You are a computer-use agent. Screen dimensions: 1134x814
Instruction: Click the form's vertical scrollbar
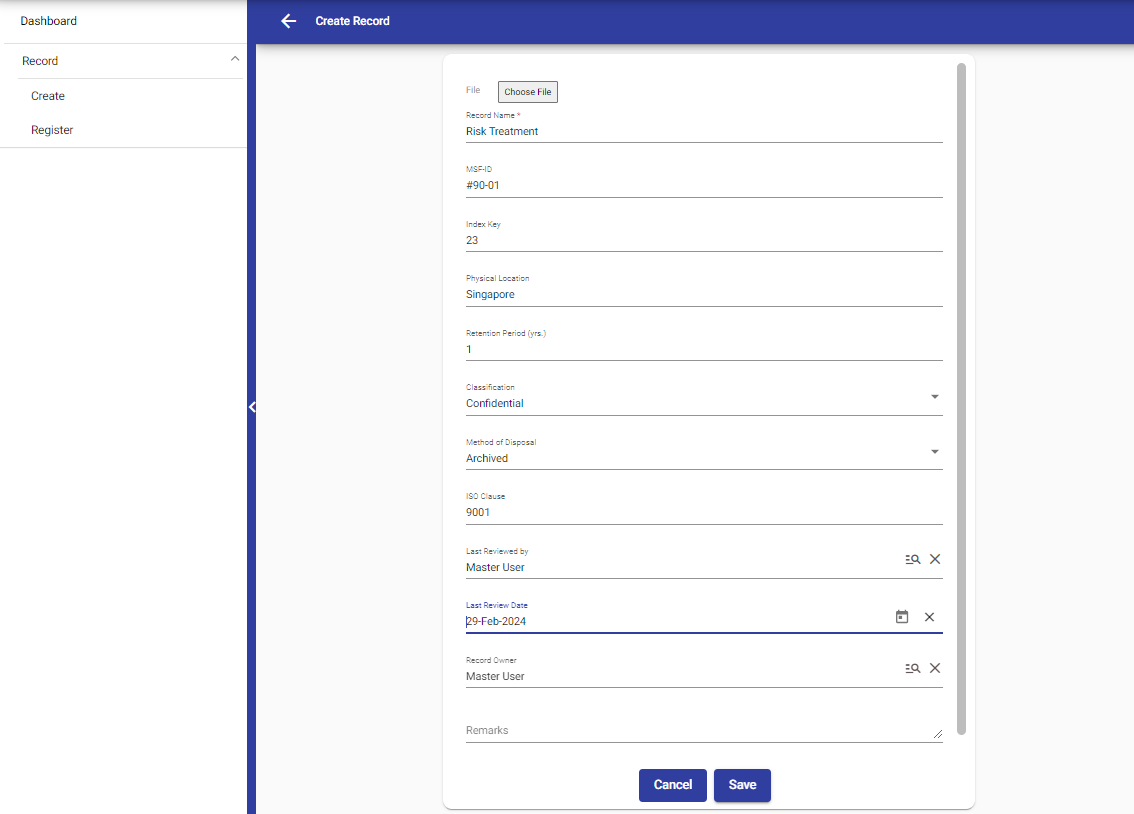pyautogui.click(x=961, y=400)
